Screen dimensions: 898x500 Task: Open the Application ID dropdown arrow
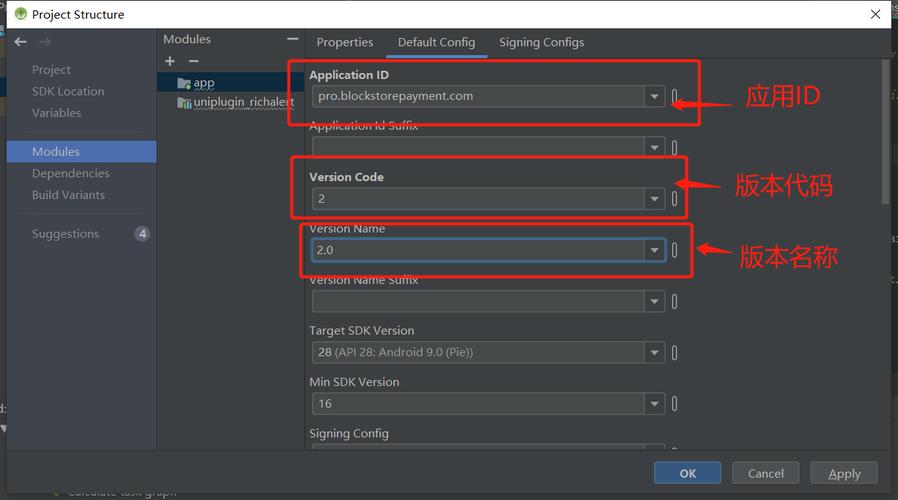coord(654,96)
